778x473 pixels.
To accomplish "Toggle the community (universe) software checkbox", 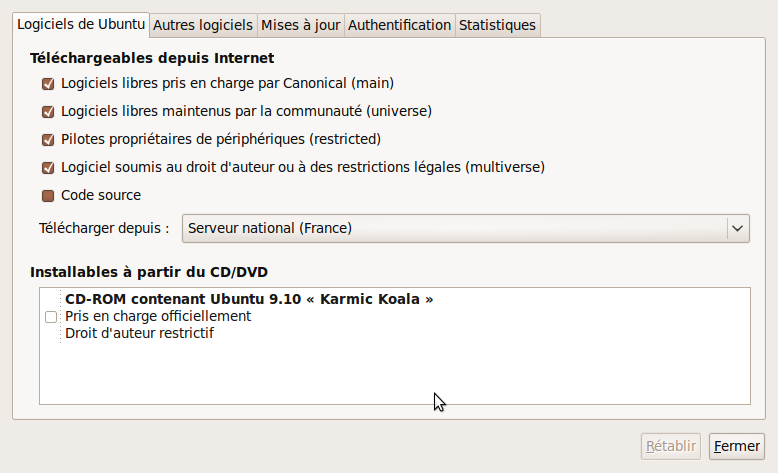I will [48, 112].
